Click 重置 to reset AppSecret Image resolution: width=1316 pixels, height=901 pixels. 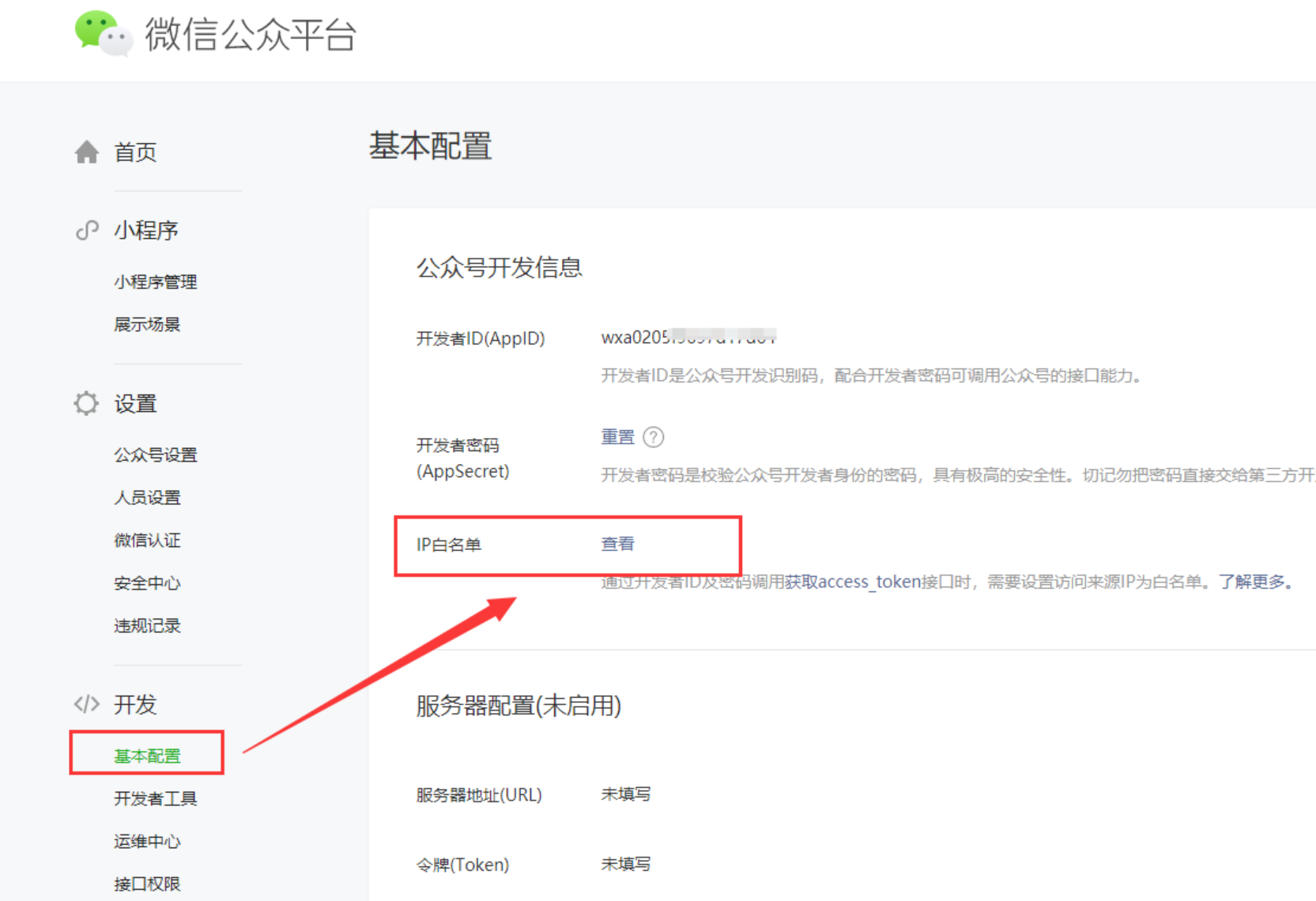617,436
